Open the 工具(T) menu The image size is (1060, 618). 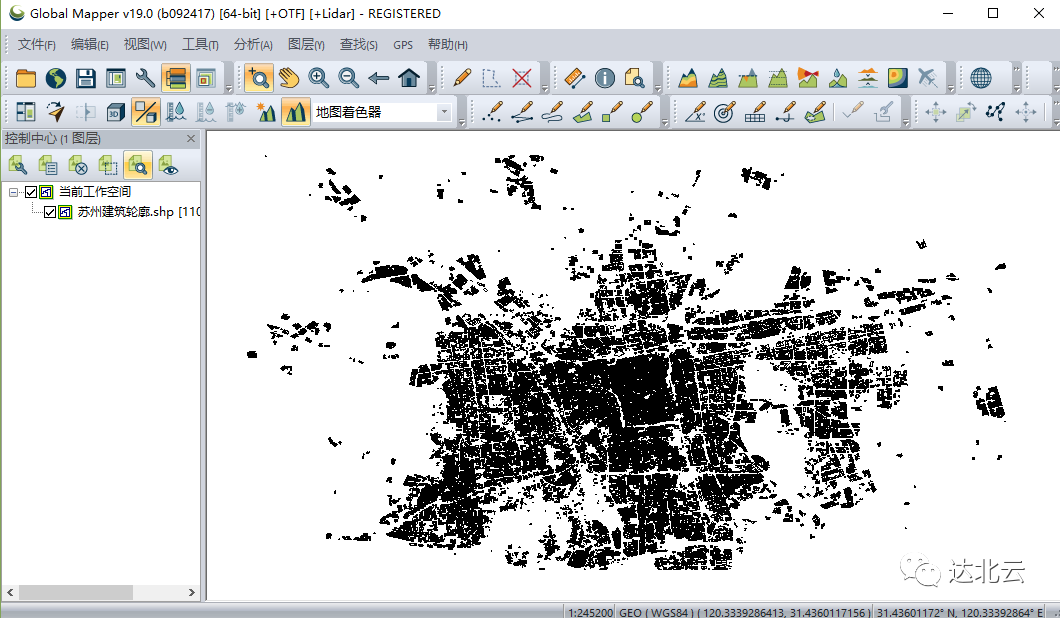click(x=200, y=45)
